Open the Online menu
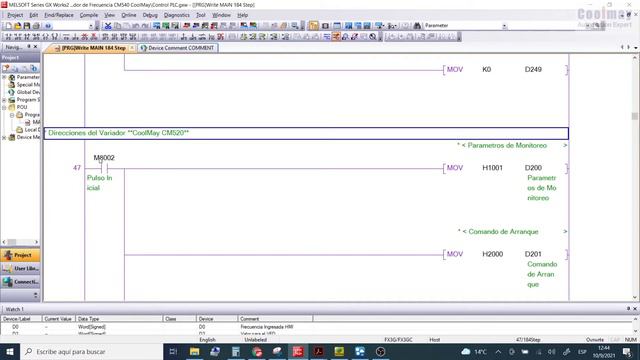The height and width of the screenshot is (360, 640). pyautogui.click(x=129, y=15)
